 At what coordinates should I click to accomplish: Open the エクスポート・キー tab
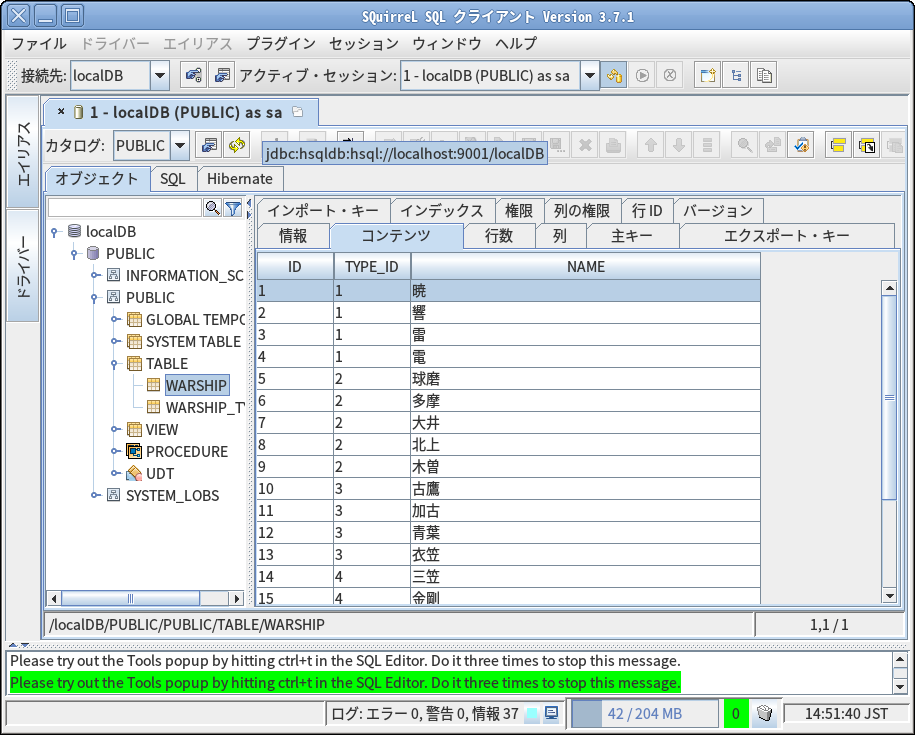[x=786, y=236]
